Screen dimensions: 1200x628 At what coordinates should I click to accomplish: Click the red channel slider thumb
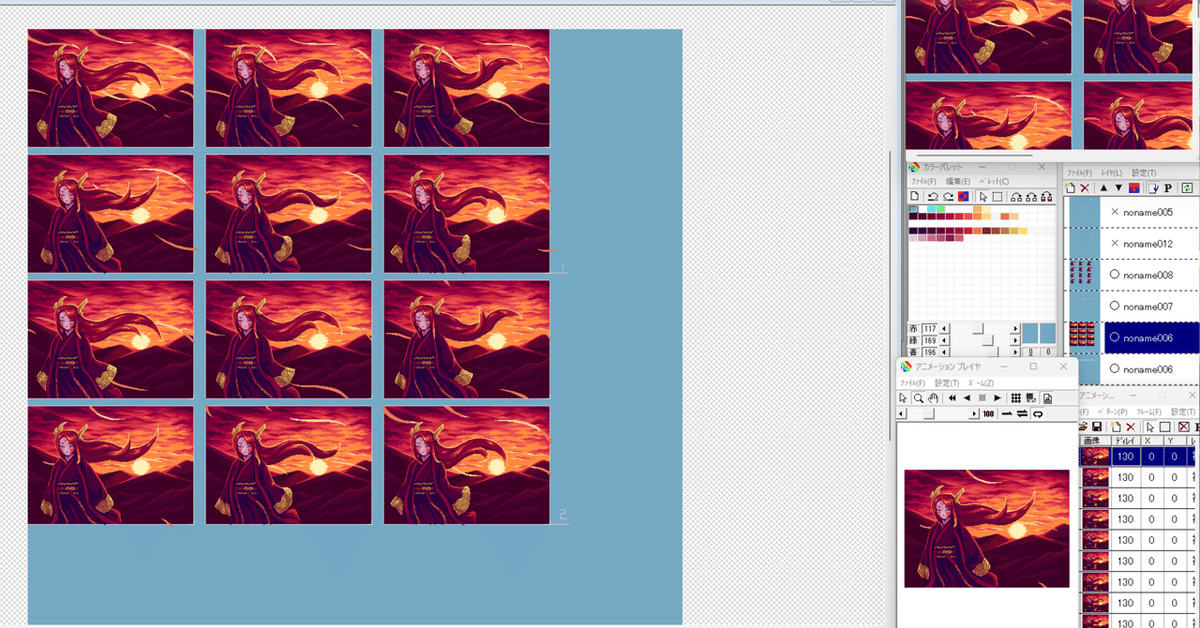(978, 328)
